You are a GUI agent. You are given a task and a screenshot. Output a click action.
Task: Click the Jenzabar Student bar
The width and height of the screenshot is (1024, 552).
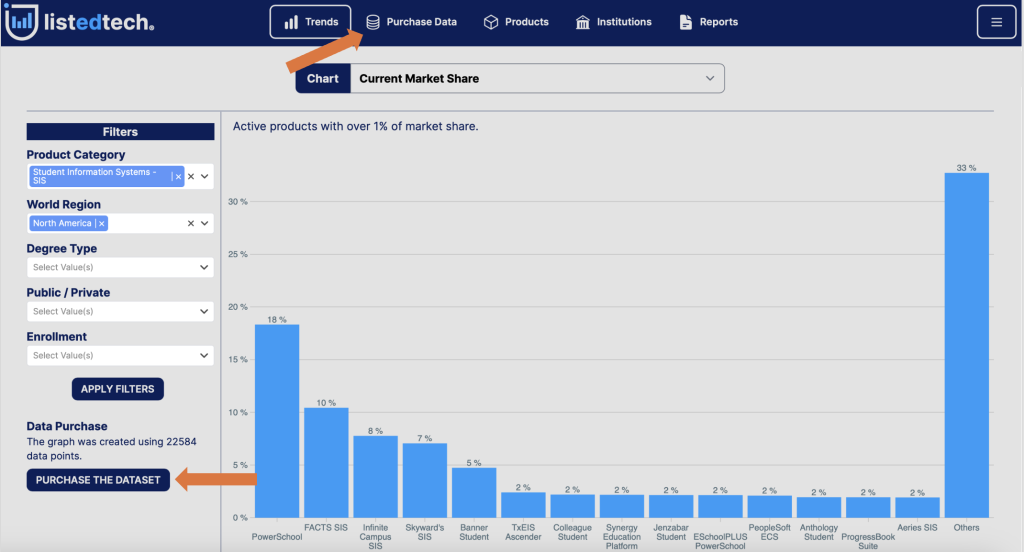[671, 506]
